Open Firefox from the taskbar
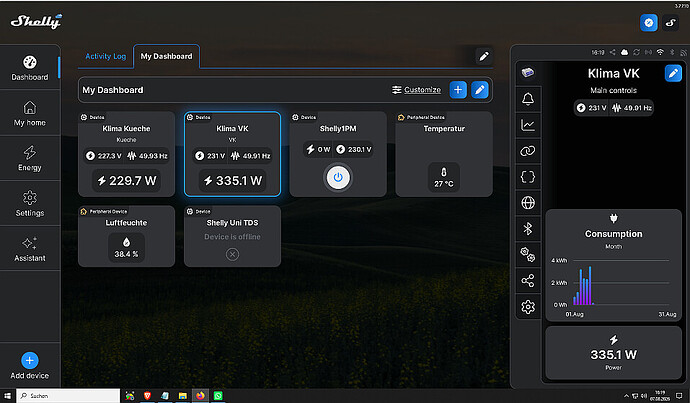Viewport: 690px width, 403px height. [x=200, y=396]
